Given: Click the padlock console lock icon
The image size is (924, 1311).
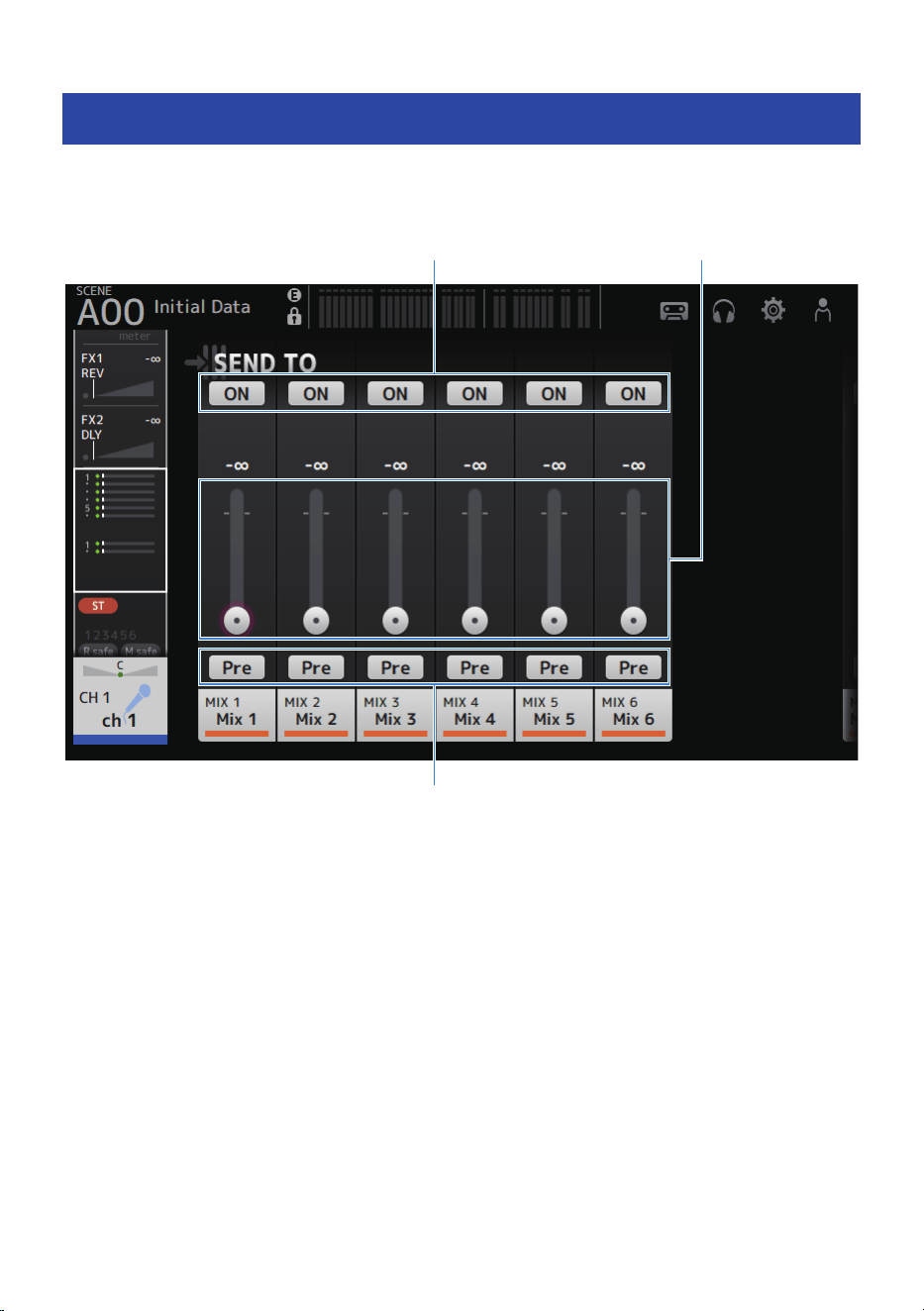Looking at the screenshot, I should tap(294, 317).
